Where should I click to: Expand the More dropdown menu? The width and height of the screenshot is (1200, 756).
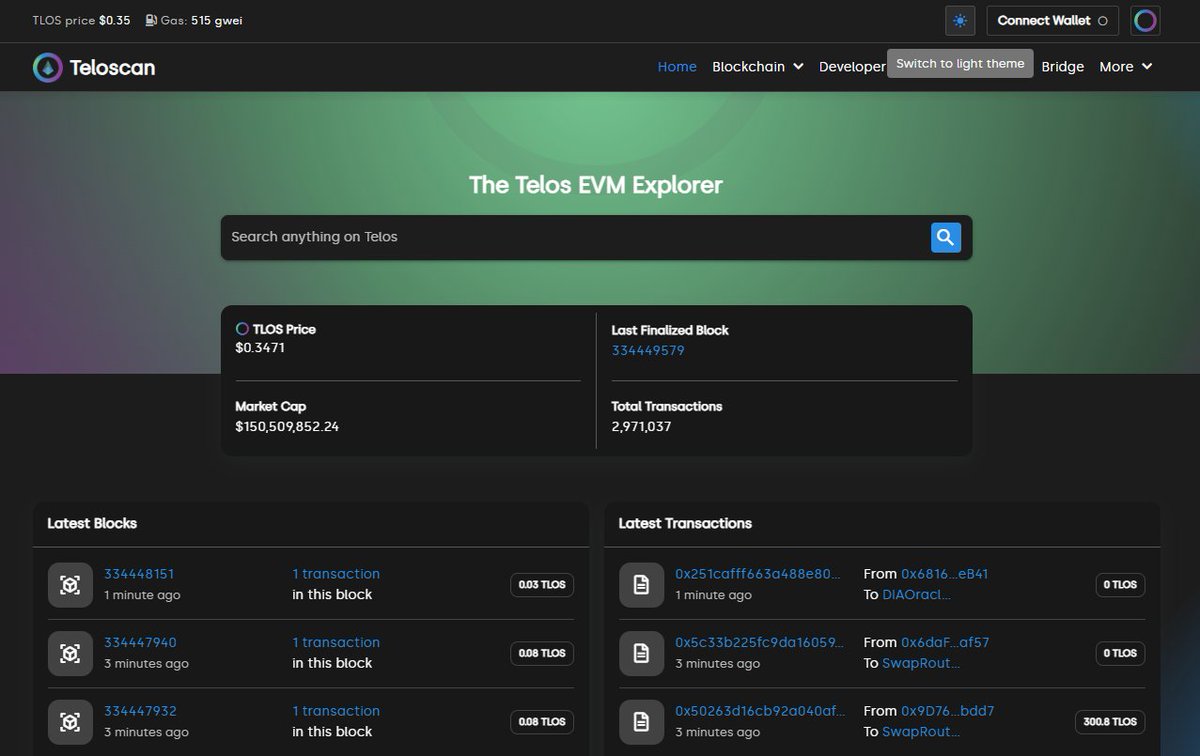1125,67
